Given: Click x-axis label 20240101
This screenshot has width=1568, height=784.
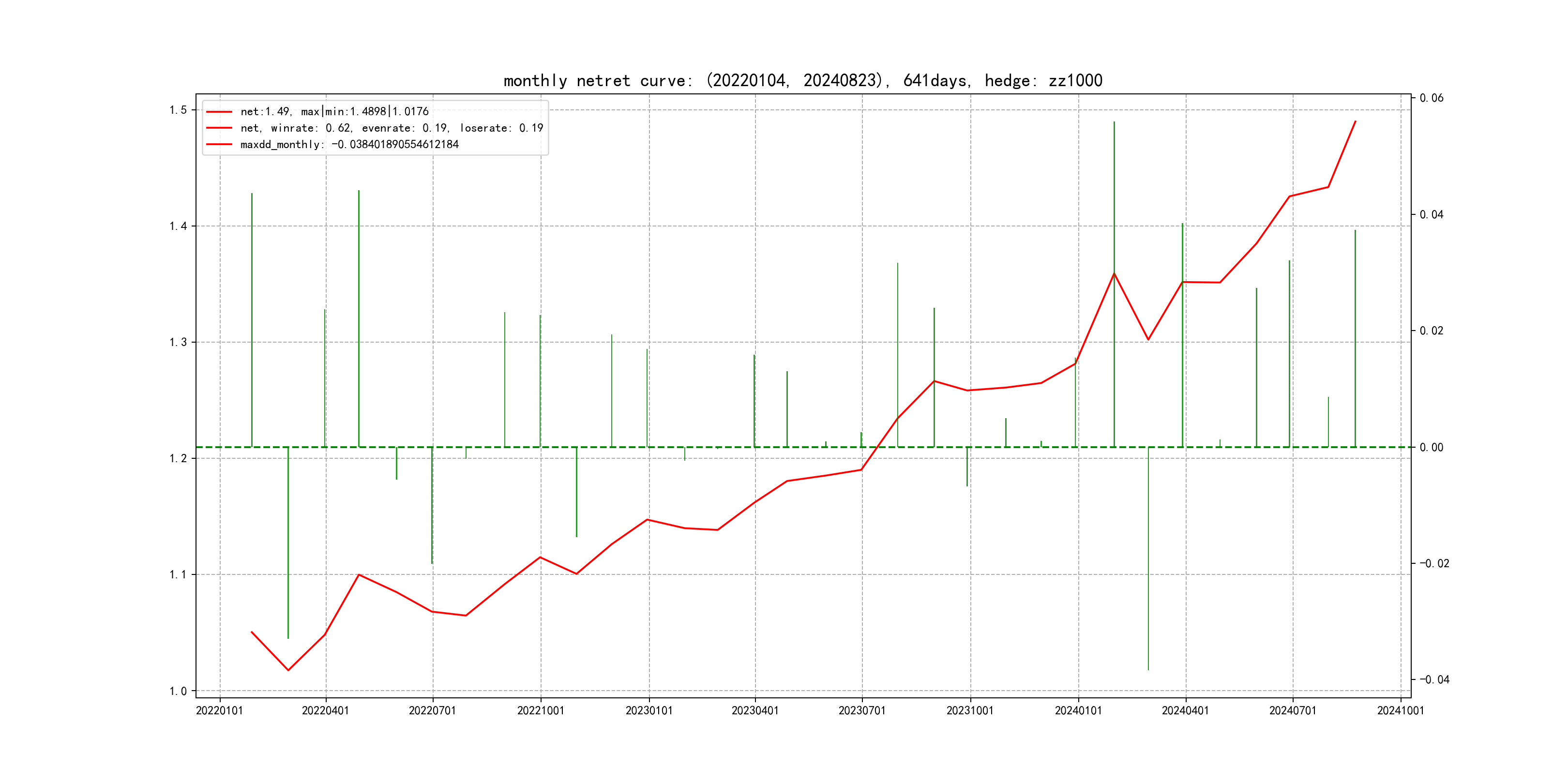Looking at the screenshot, I should click(1078, 711).
